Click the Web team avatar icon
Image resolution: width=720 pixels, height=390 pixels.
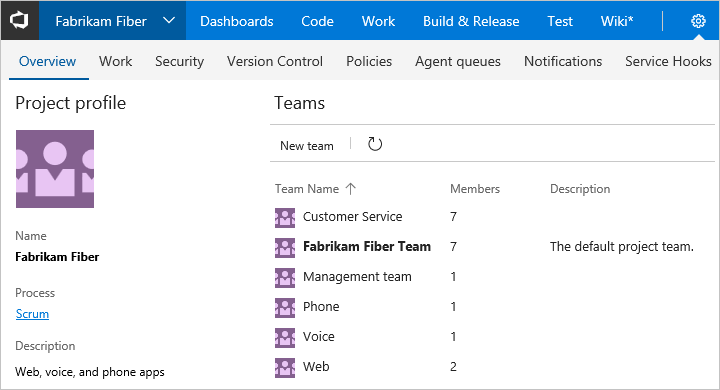point(285,367)
